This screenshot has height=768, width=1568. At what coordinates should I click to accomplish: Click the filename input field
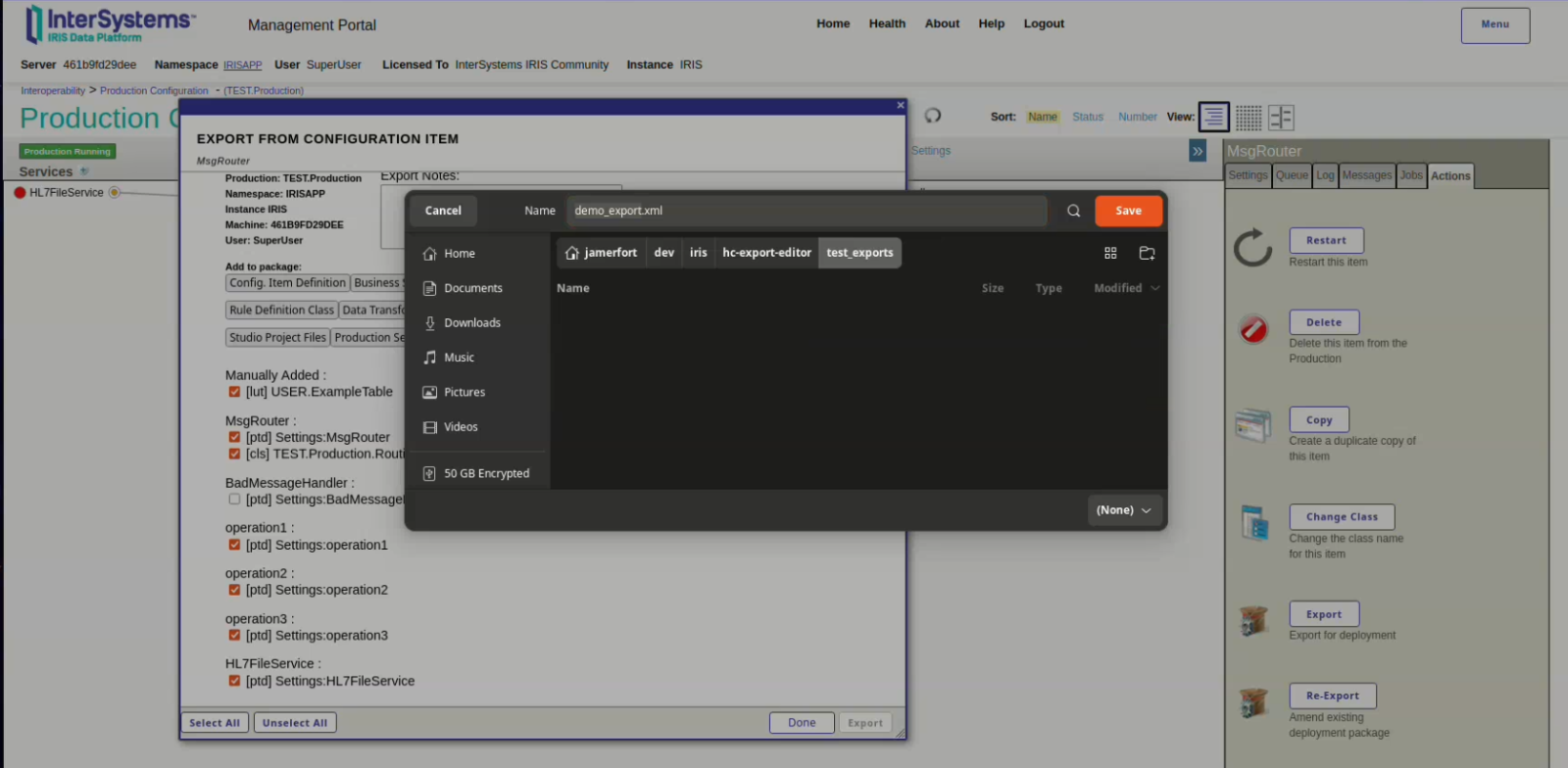pos(806,211)
